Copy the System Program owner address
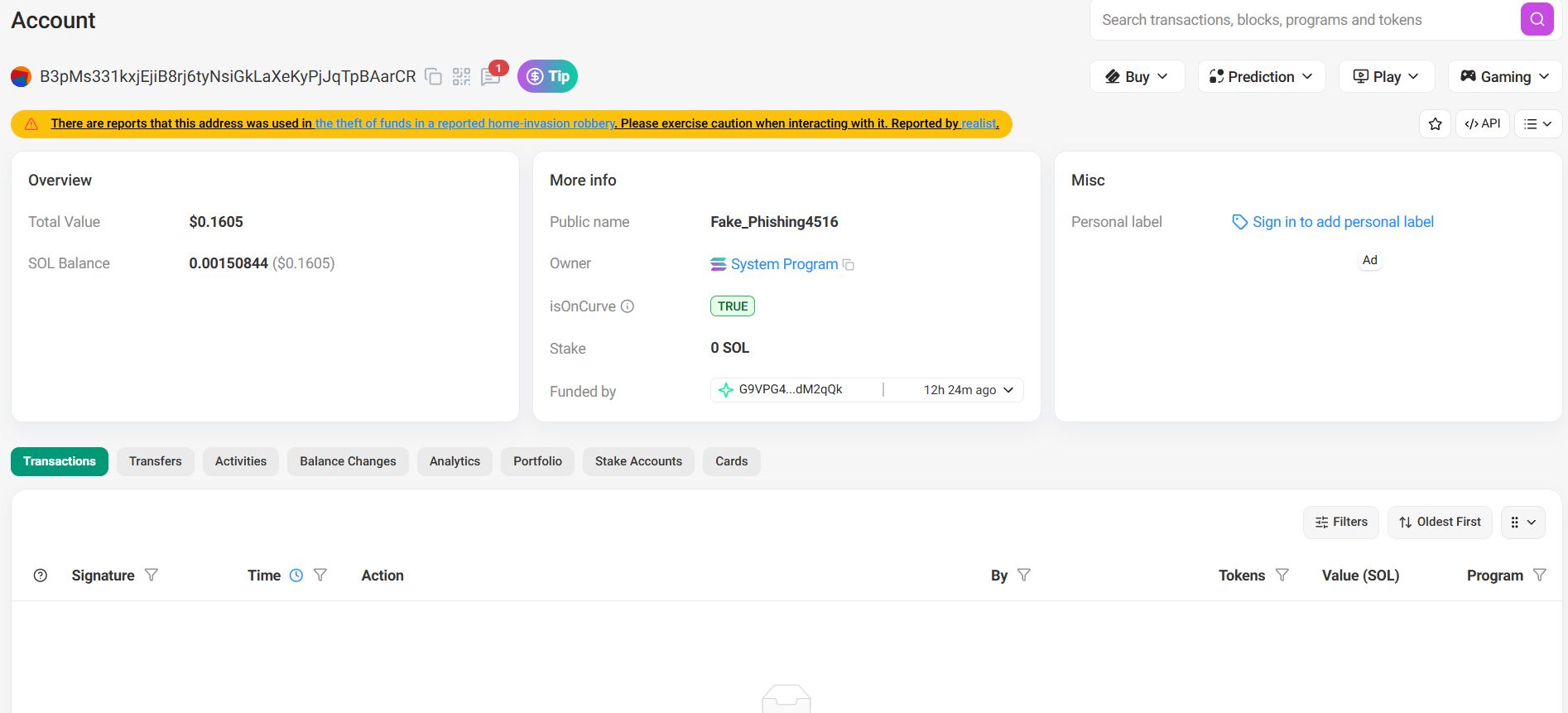The height and width of the screenshot is (713, 1568). pyautogui.click(x=849, y=265)
